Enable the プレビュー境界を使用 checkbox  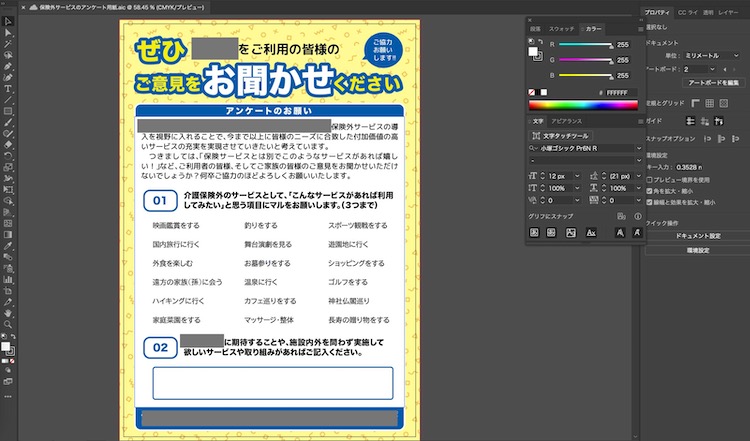pos(650,179)
